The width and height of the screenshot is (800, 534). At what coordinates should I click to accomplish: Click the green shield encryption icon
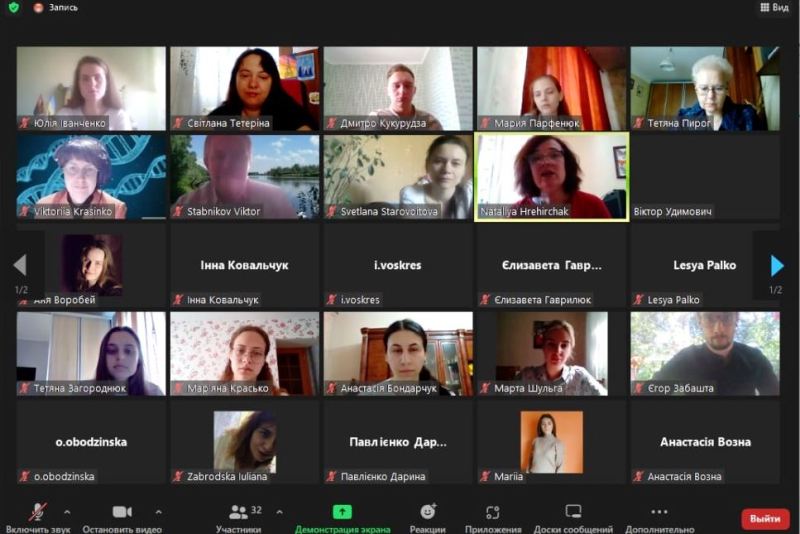tap(14, 7)
